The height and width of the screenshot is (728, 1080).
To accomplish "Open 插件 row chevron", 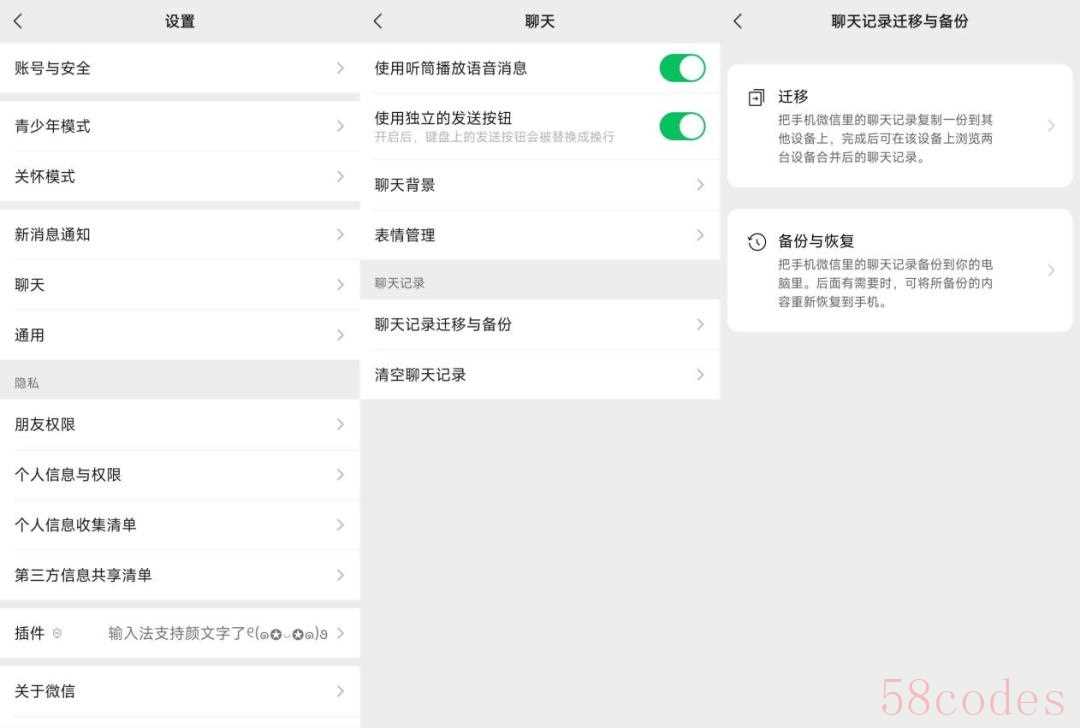I will tap(340, 633).
